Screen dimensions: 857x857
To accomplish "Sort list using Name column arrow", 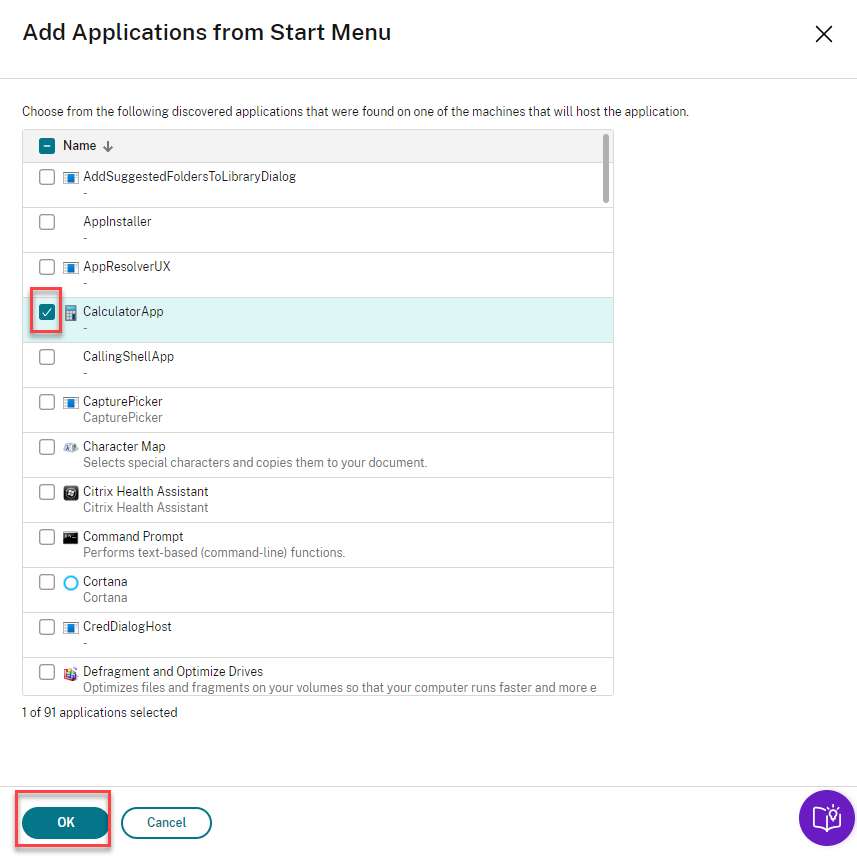I will 108,146.
